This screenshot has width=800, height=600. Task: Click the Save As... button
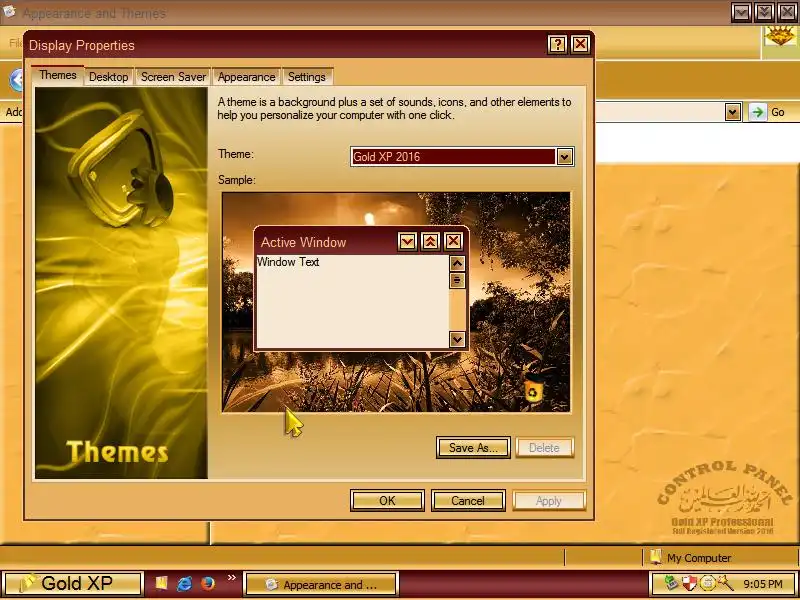pyautogui.click(x=473, y=448)
